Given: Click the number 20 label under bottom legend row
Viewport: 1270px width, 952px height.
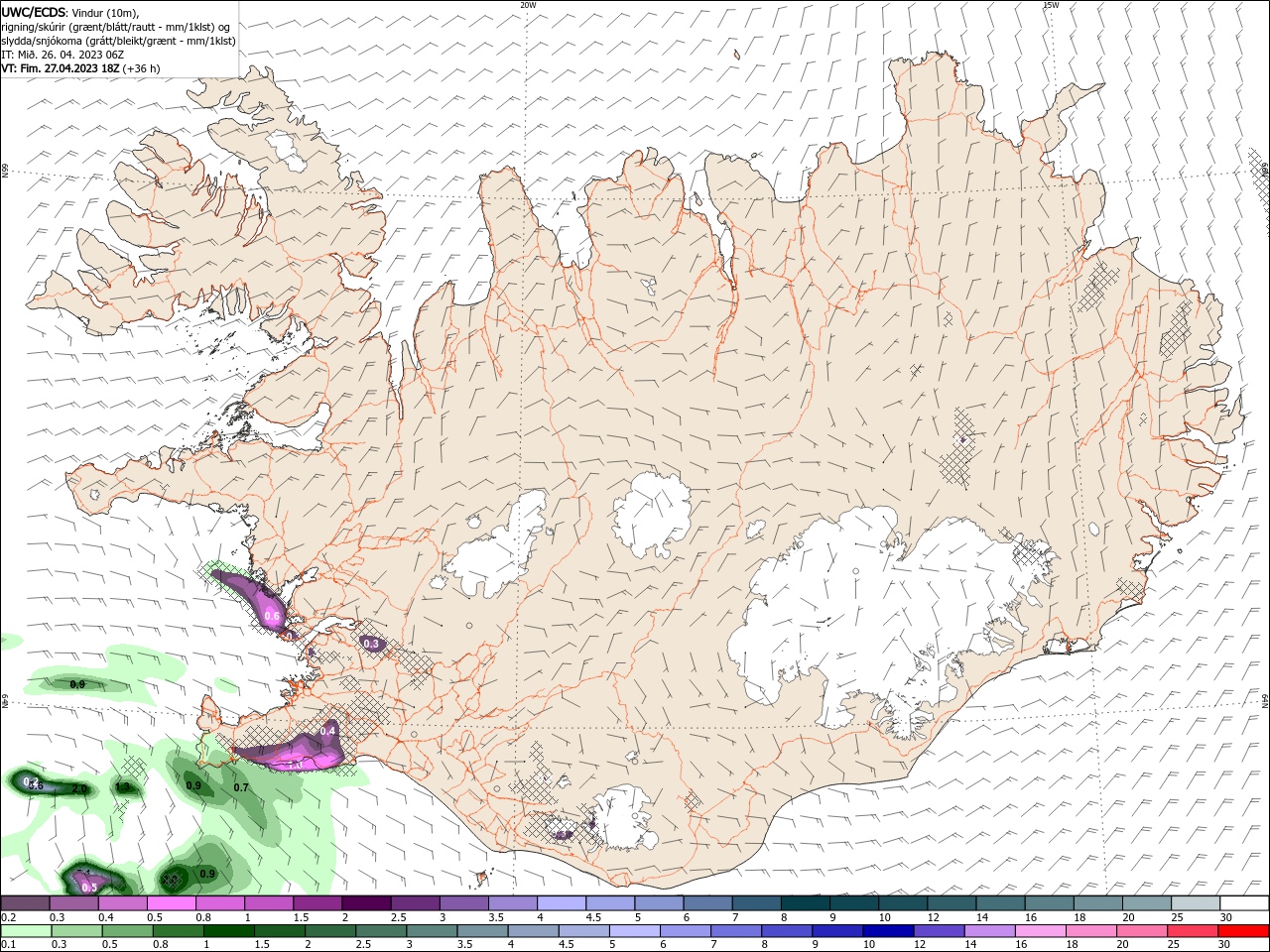Looking at the screenshot, I should [x=1123, y=945].
